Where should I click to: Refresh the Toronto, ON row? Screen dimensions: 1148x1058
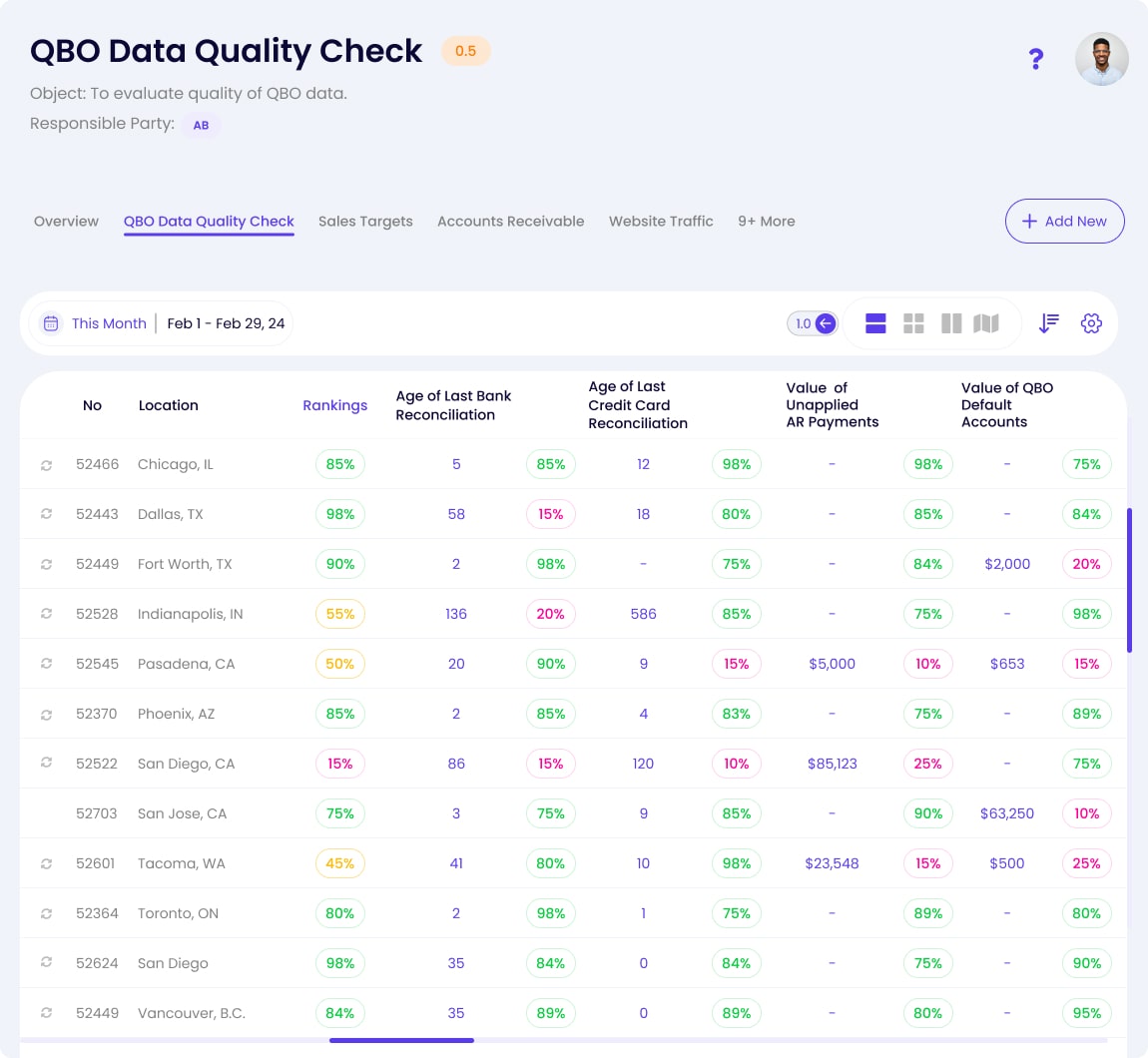click(x=46, y=913)
